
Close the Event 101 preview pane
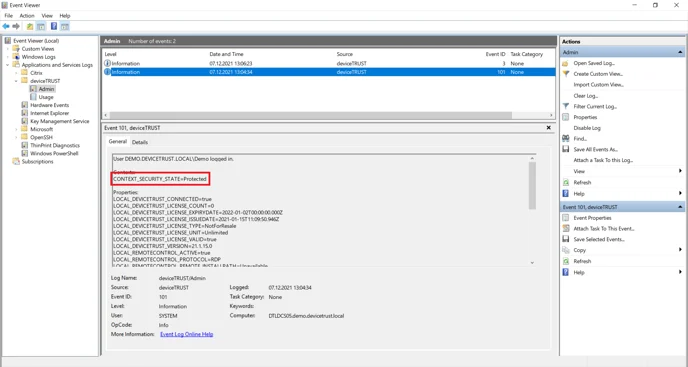pos(548,128)
